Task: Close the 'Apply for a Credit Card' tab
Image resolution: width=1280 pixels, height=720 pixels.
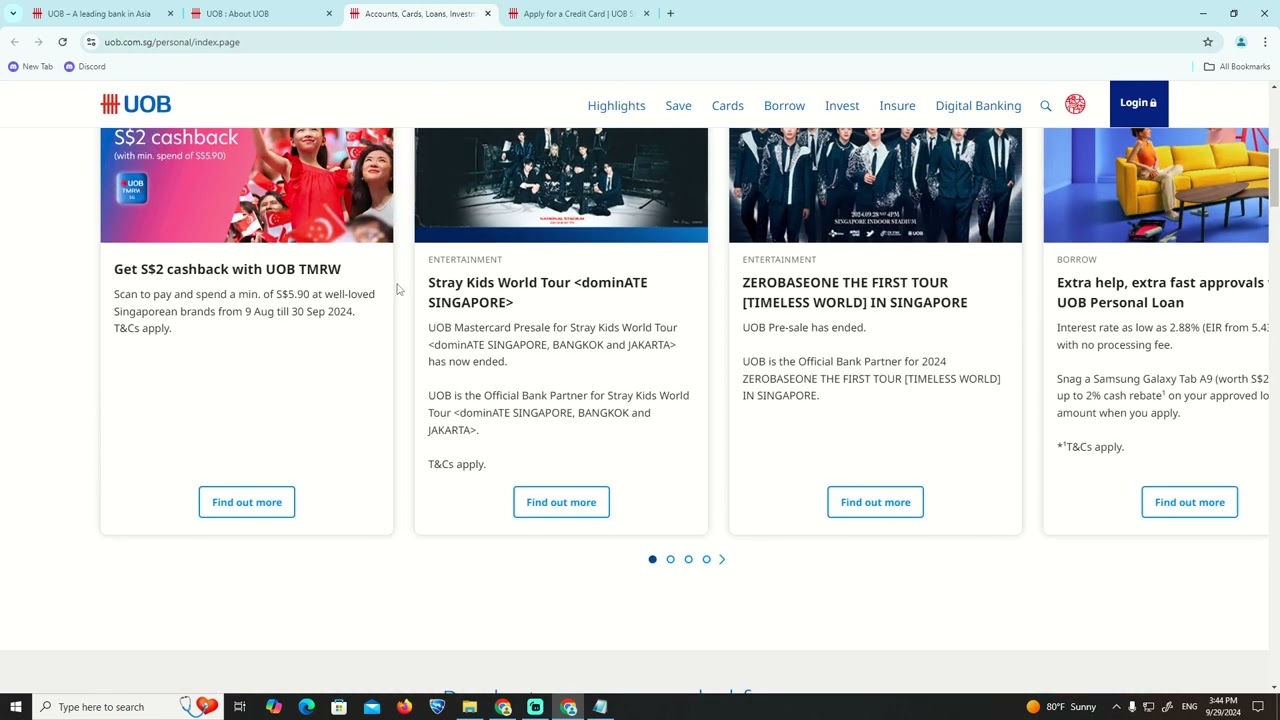Action: click(646, 14)
